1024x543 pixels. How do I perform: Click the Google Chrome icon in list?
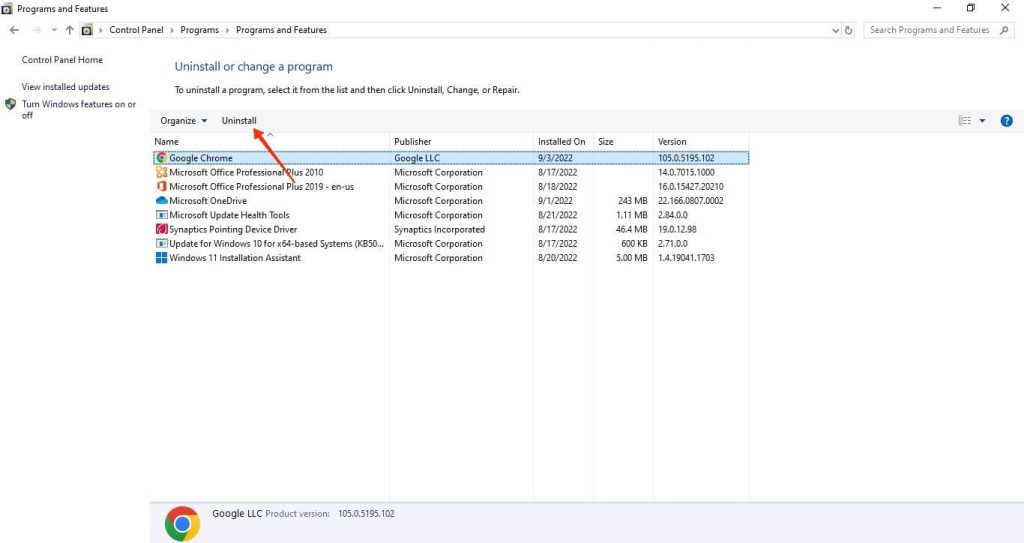click(161, 158)
